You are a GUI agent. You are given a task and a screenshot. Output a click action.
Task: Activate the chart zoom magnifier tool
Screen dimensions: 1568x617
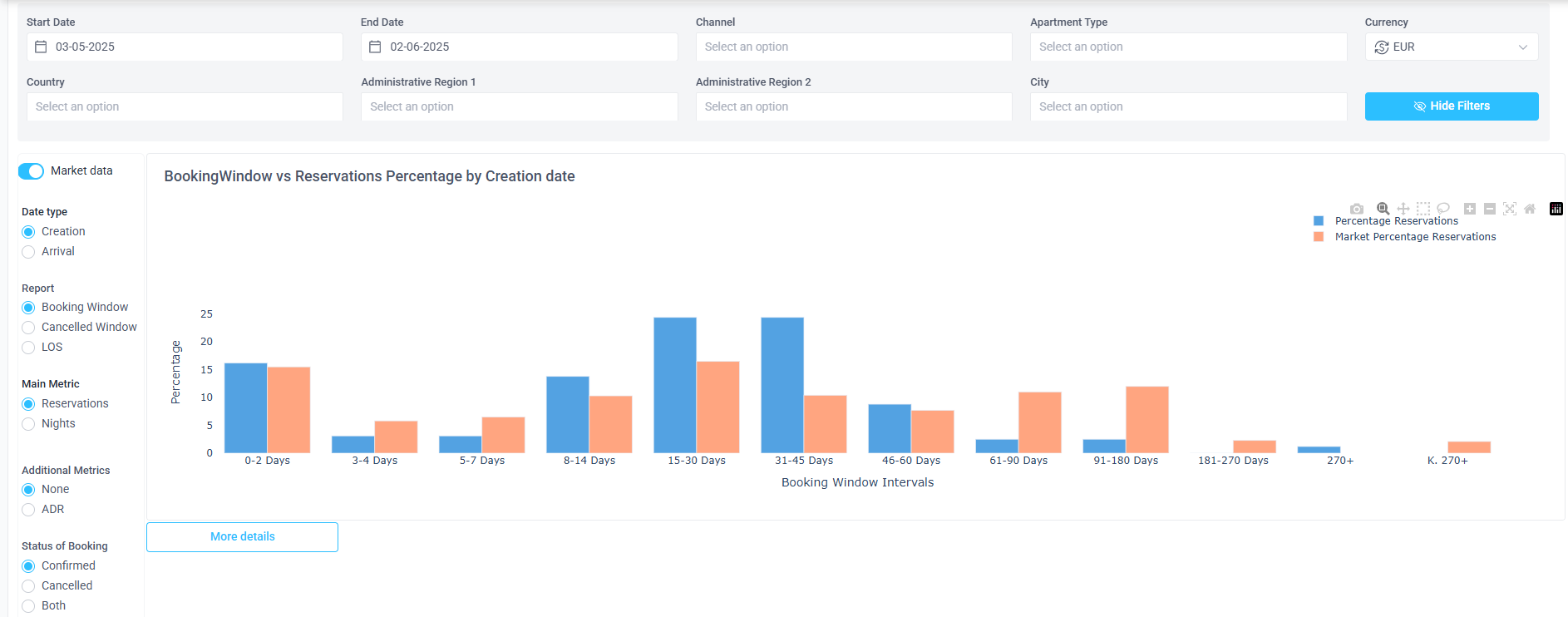1383,209
